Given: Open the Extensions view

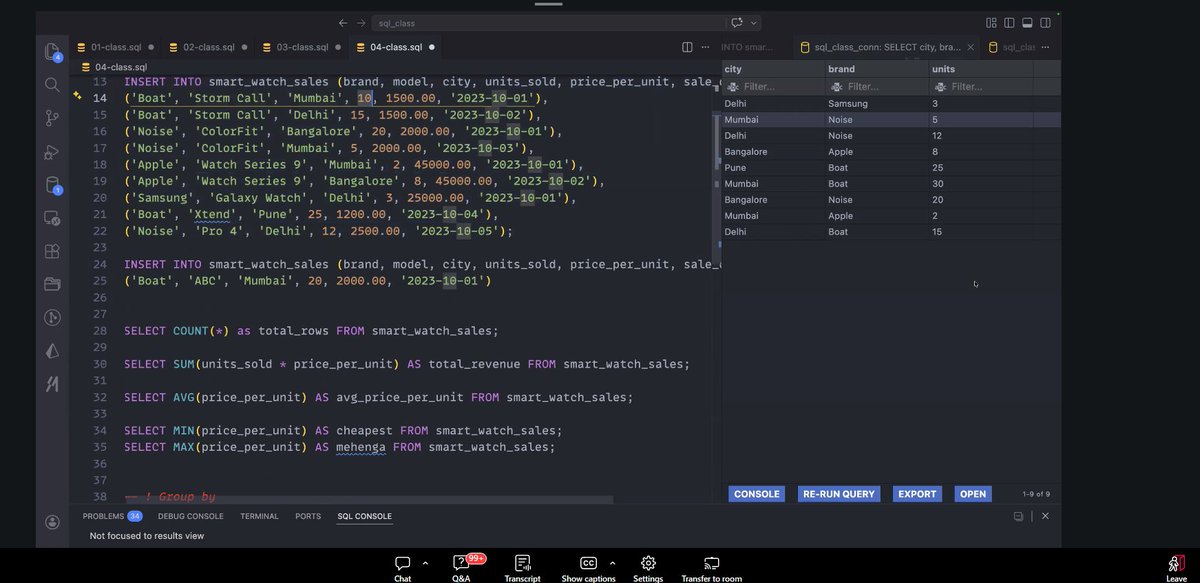Looking at the screenshot, I should (52, 251).
